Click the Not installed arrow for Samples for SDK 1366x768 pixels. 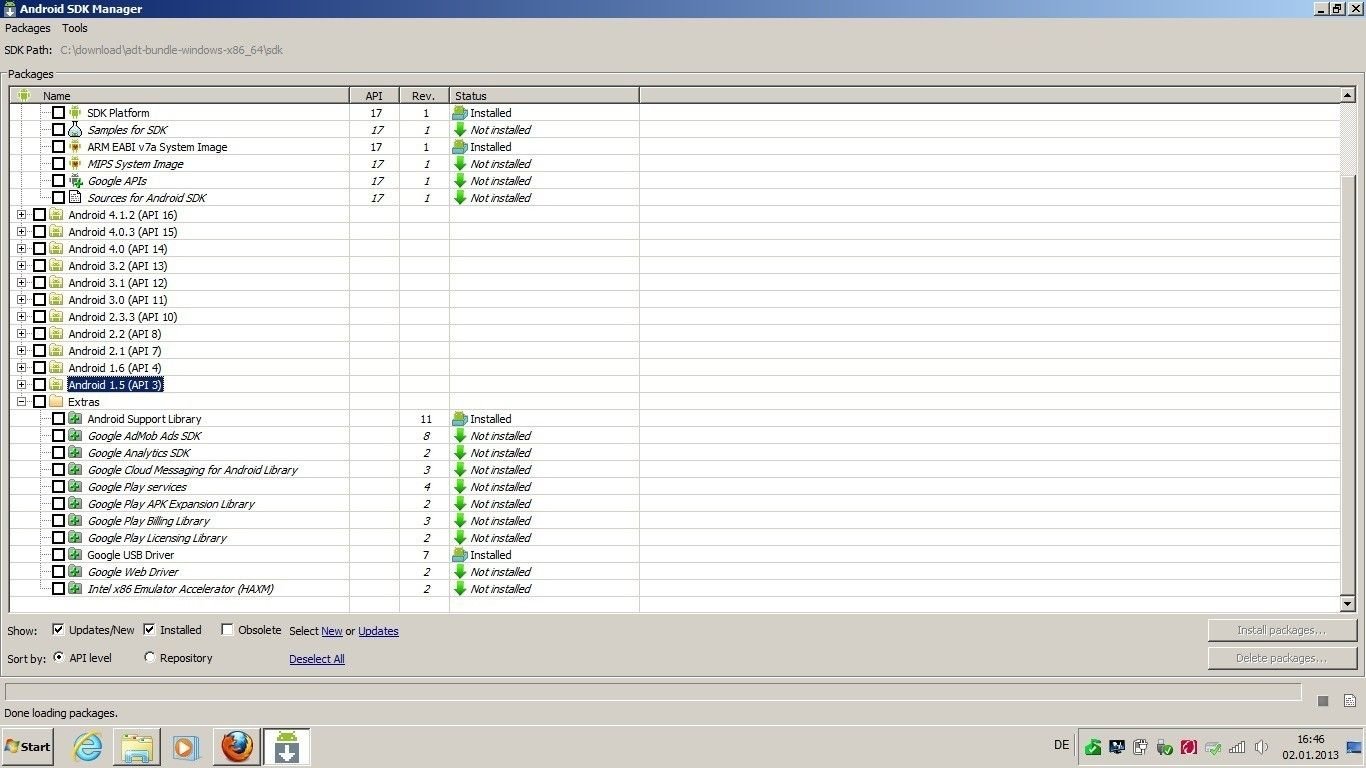point(460,130)
